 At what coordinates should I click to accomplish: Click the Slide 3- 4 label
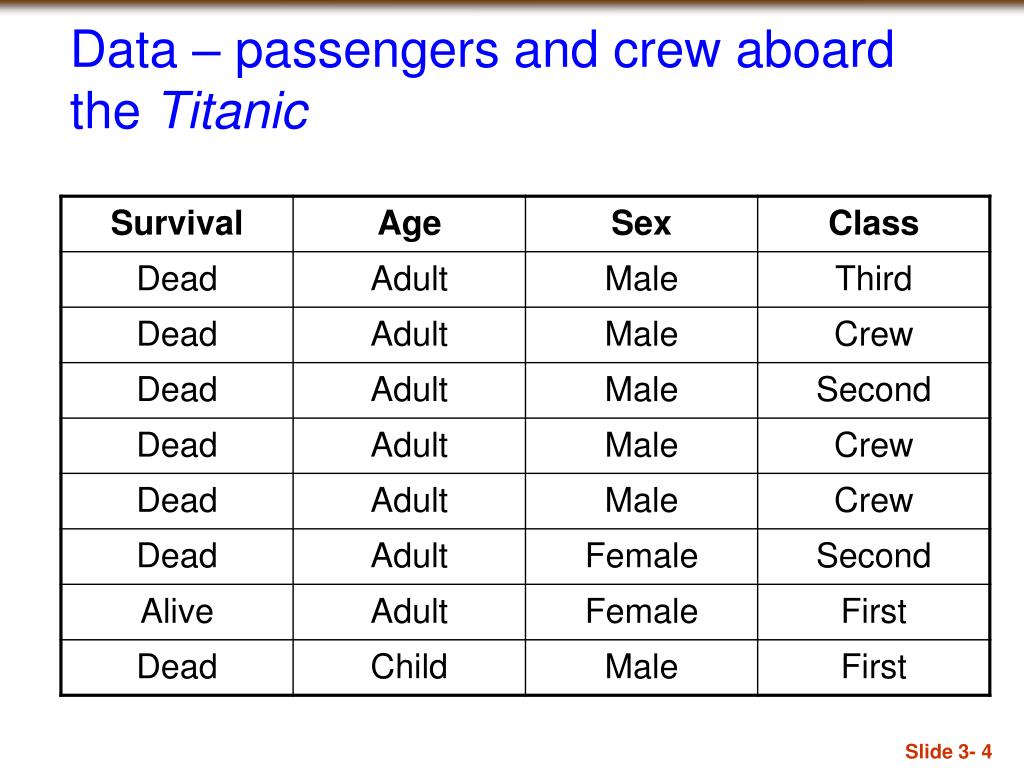(x=948, y=752)
